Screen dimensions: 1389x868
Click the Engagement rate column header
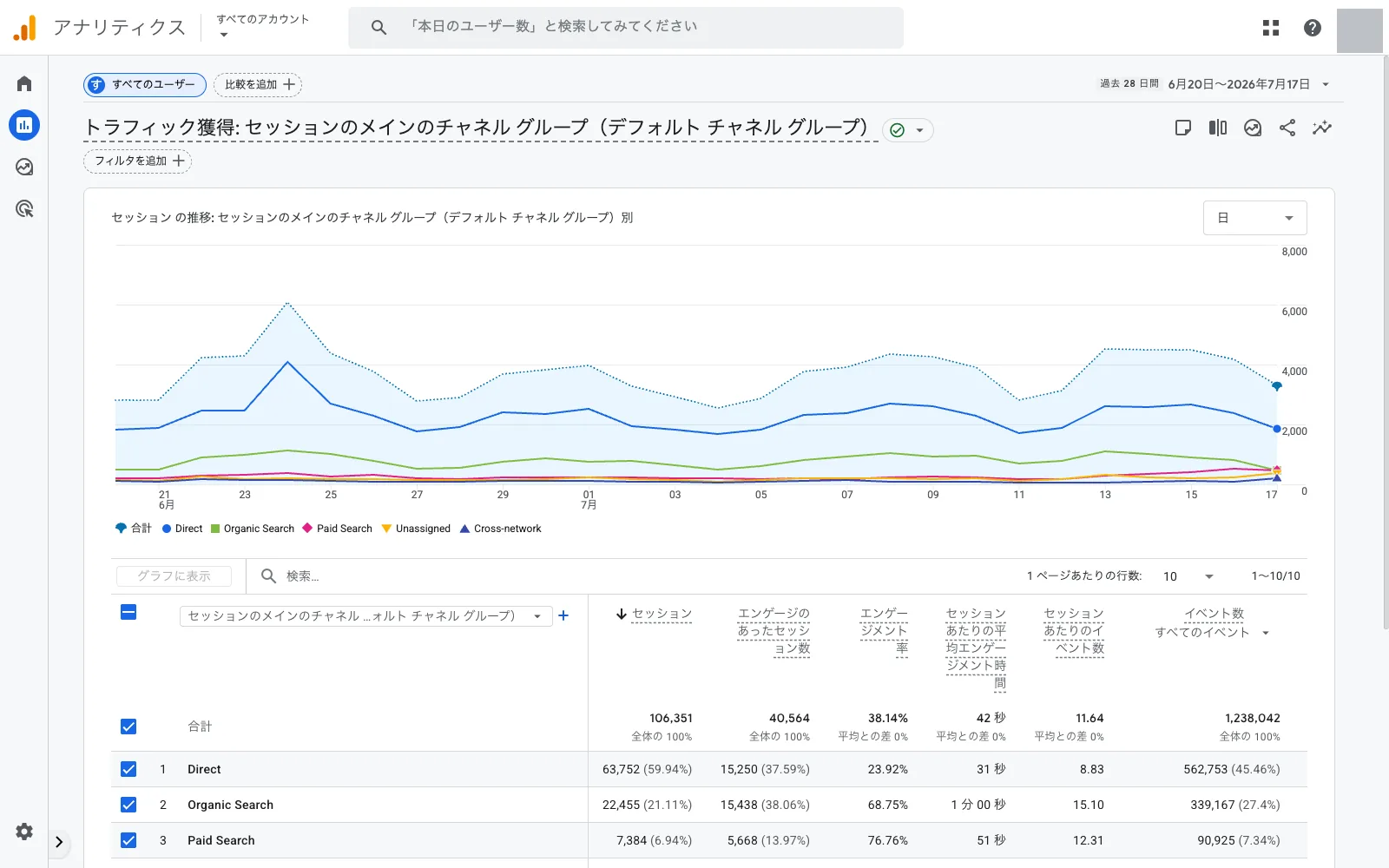[884, 631]
